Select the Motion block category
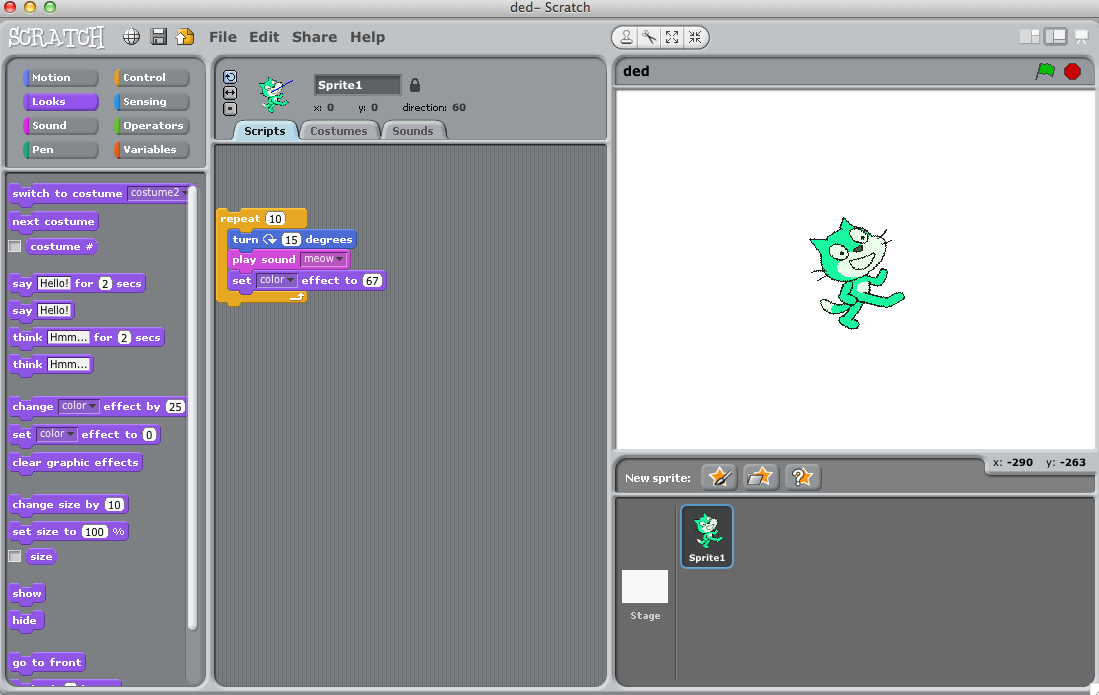Viewport: 1099px width, 695px height. tap(60, 77)
